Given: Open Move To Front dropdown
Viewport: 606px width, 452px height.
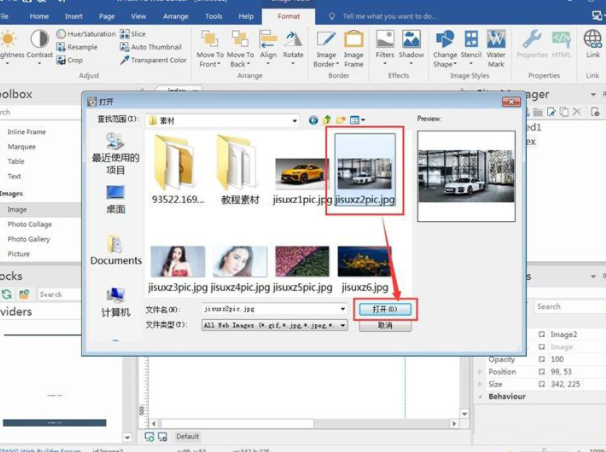Looking at the screenshot, I should (210, 48).
